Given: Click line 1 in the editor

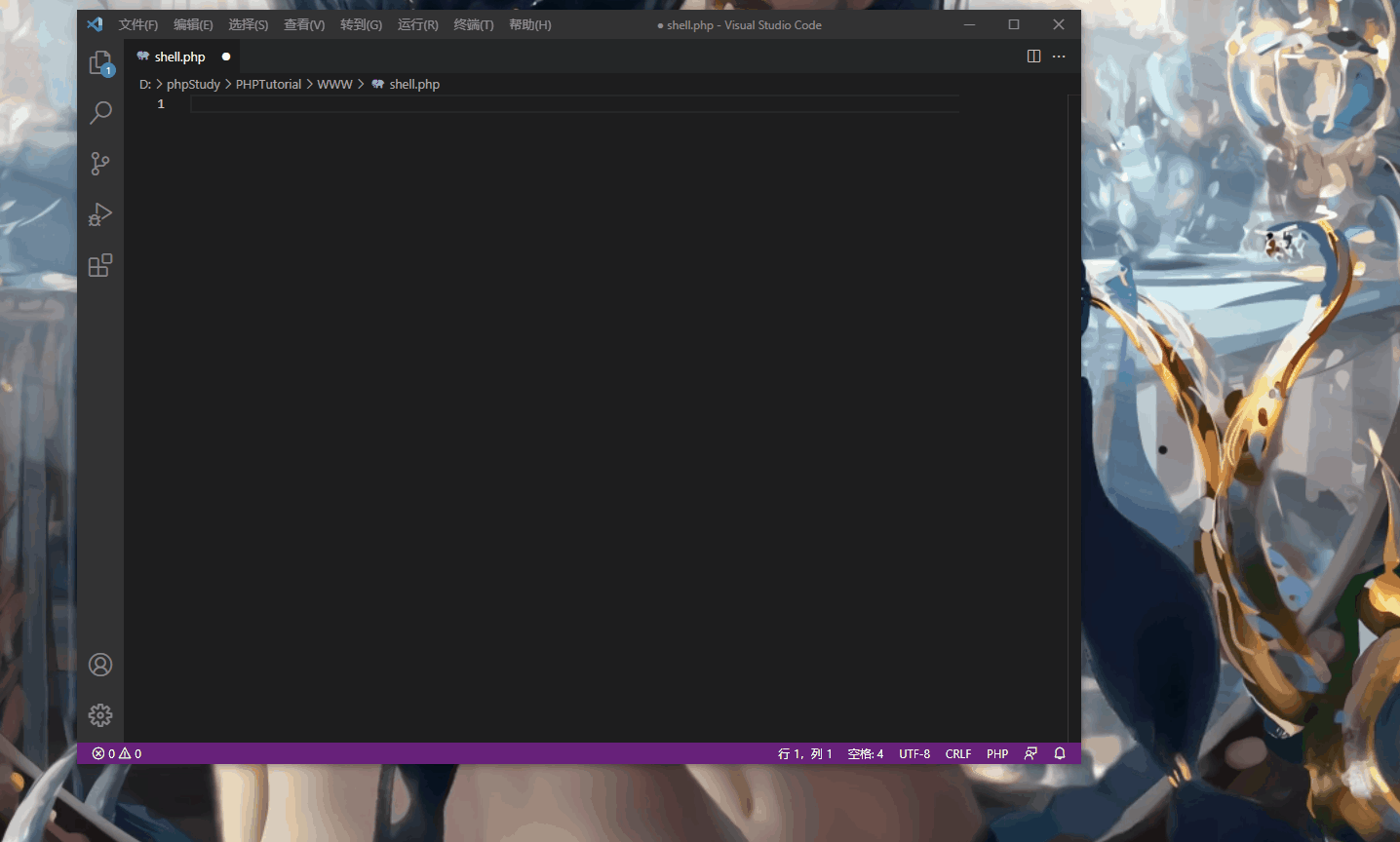Looking at the screenshot, I should tap(575, 104).
